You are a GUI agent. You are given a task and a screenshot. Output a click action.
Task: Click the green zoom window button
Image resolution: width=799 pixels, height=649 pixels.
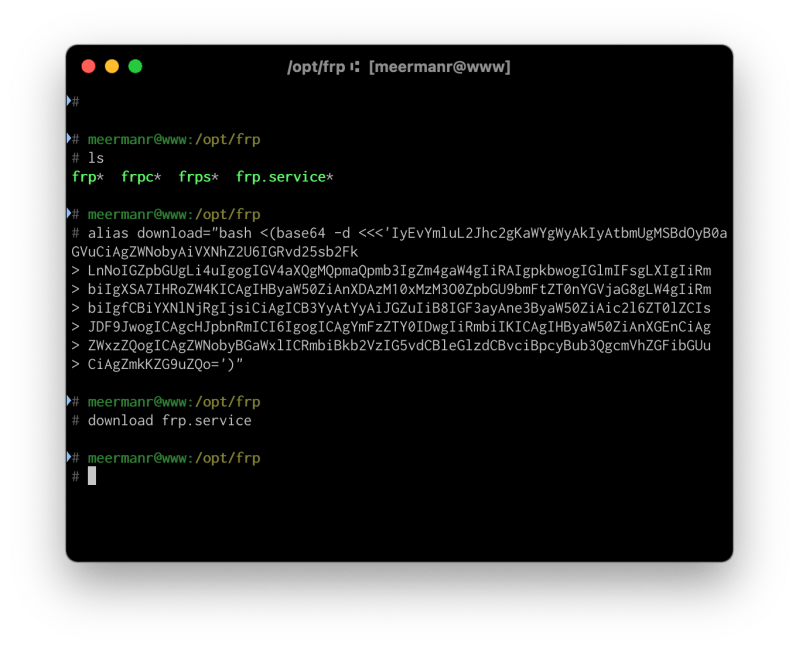136,67
